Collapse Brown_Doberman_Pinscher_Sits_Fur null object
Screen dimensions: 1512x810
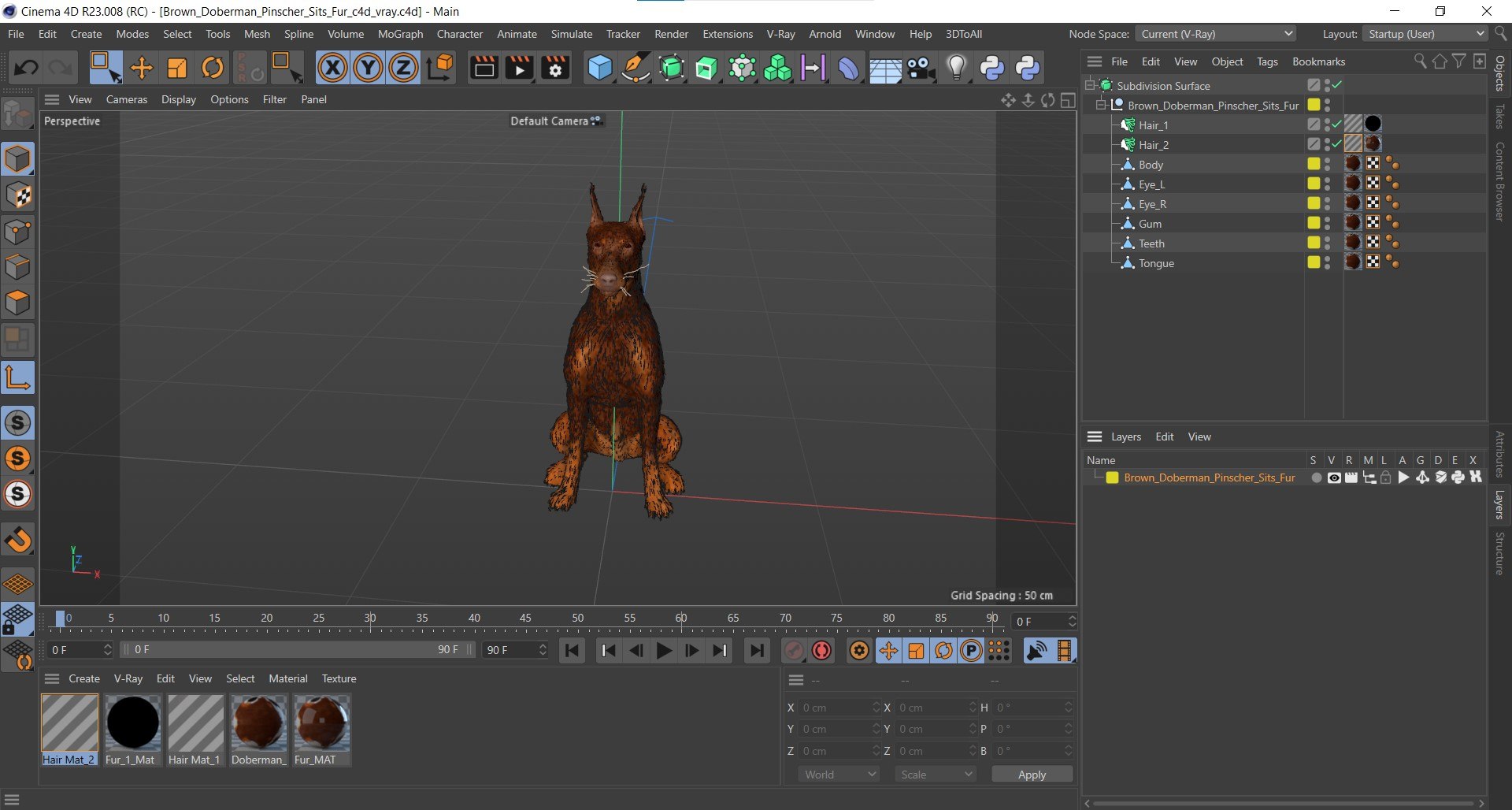(1101, 105)
